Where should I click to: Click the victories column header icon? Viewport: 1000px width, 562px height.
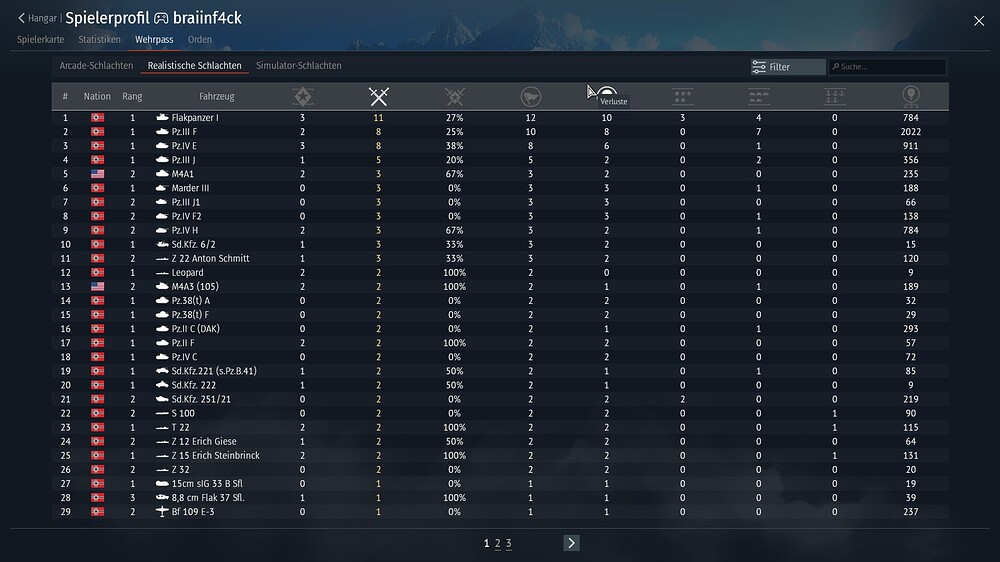303,97
